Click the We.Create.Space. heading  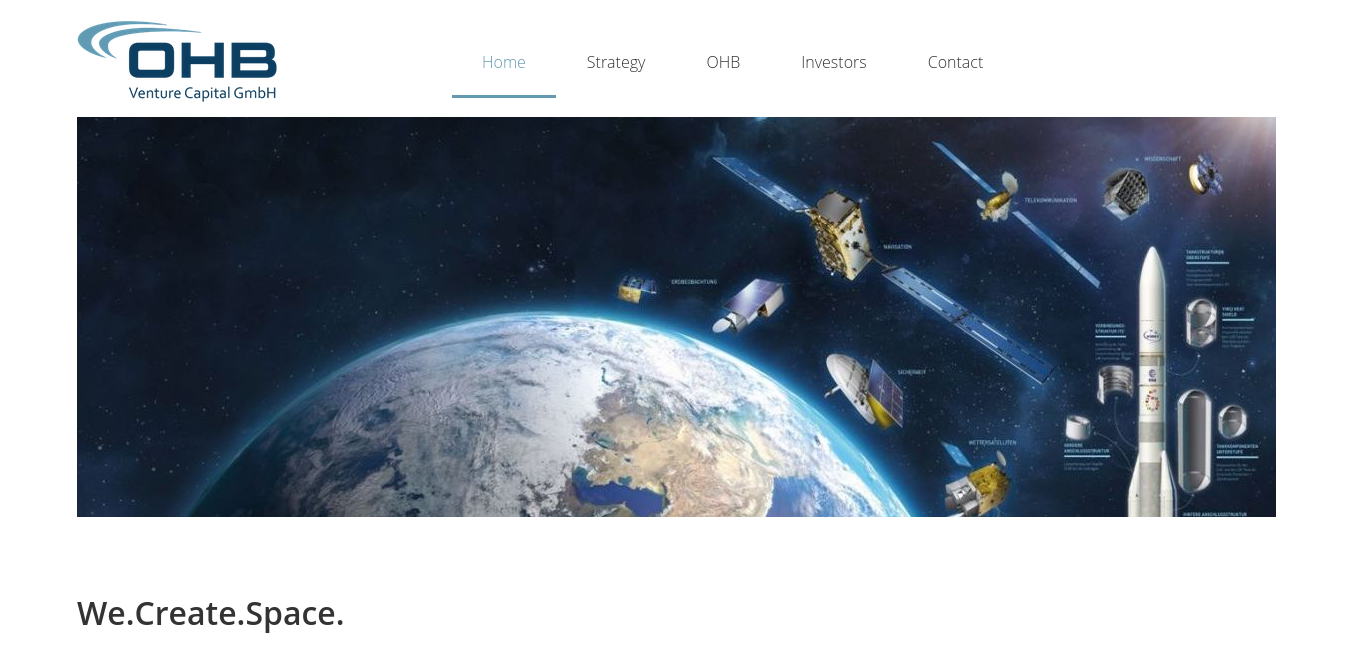coord(211,613)
